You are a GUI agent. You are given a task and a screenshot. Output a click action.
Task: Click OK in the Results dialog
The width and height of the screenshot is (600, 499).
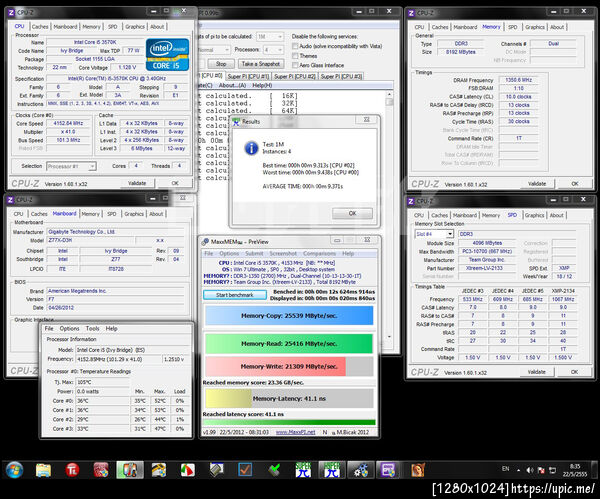352,213
